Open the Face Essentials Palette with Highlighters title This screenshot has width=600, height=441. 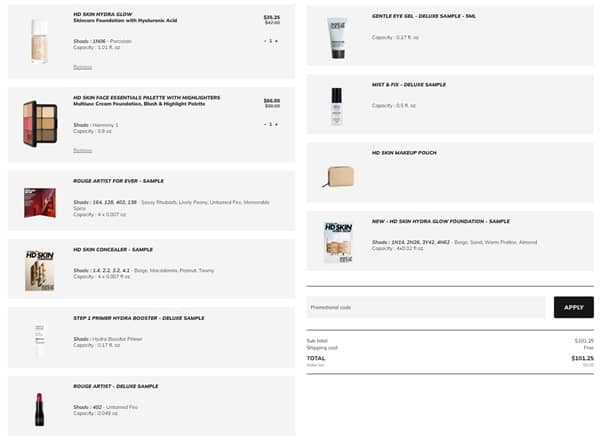click(x=147, y=98)
